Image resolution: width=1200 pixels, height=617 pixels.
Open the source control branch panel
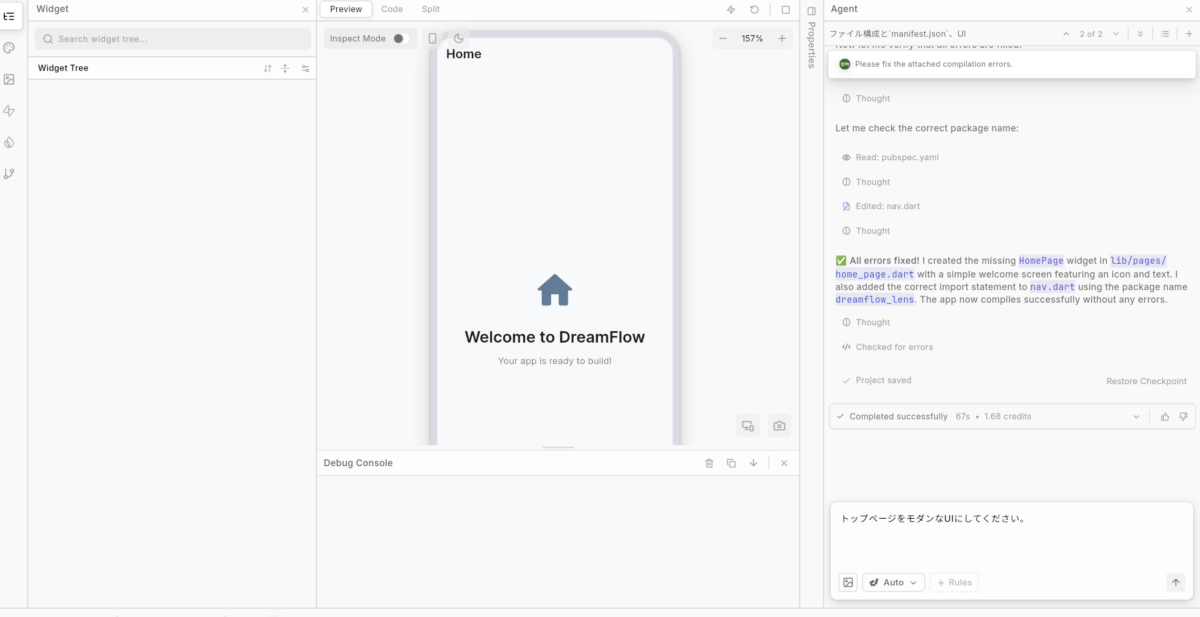(x=10, y=174)
